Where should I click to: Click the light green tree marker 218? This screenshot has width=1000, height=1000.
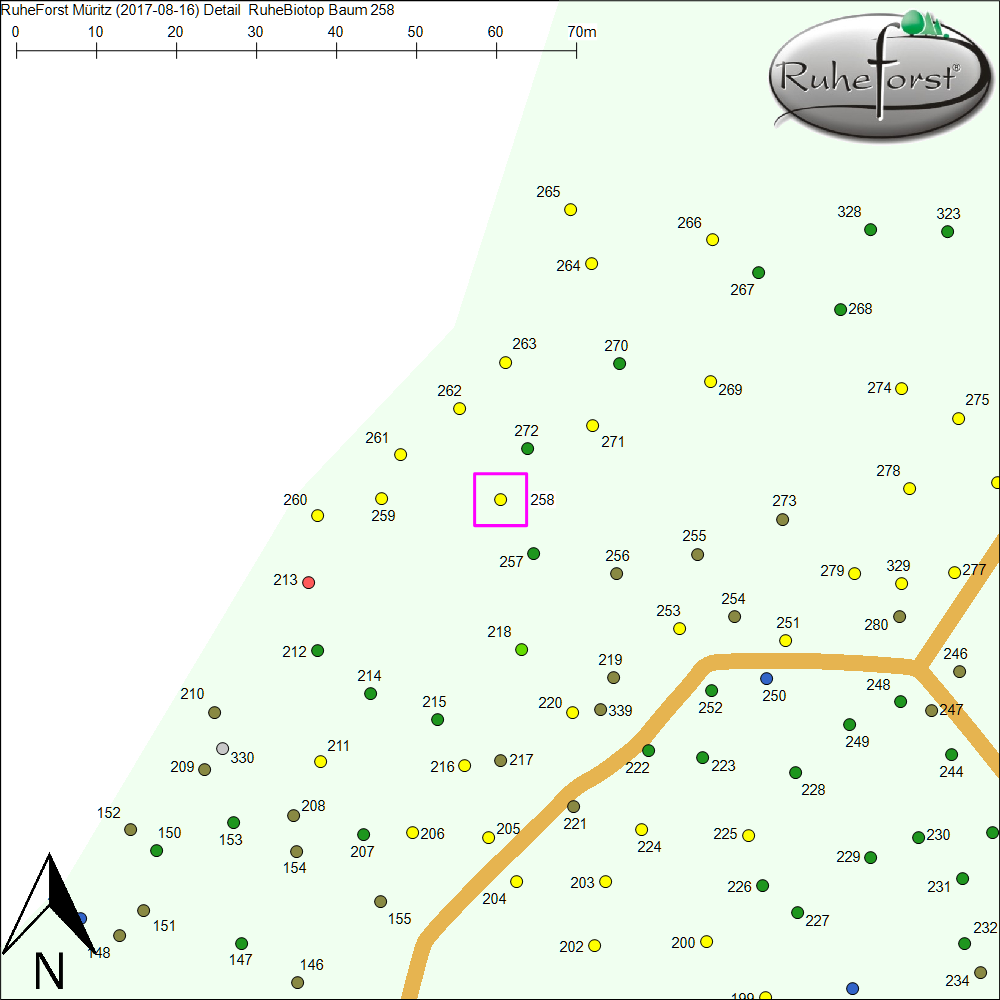tap(521, 650)
